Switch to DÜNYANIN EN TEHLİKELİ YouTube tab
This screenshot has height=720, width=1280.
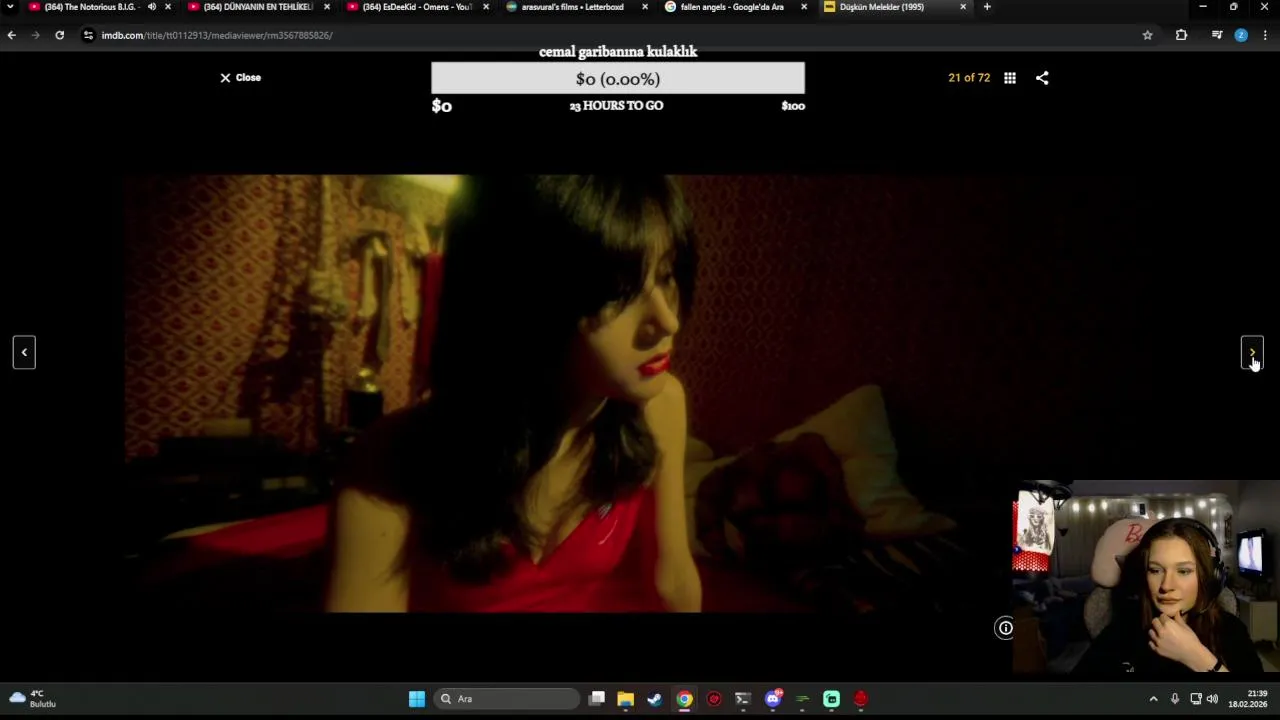pyautogui.click(x=252, y=7)
